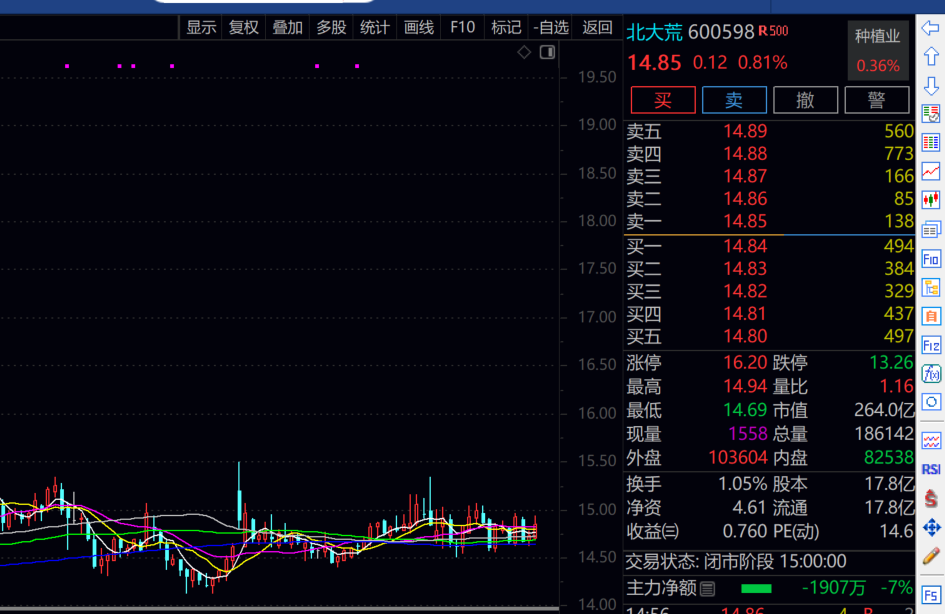Select the 买二 price 14.83
Image resolution: width=945 pixels, height=614 pixels.
tap(745, 269)
